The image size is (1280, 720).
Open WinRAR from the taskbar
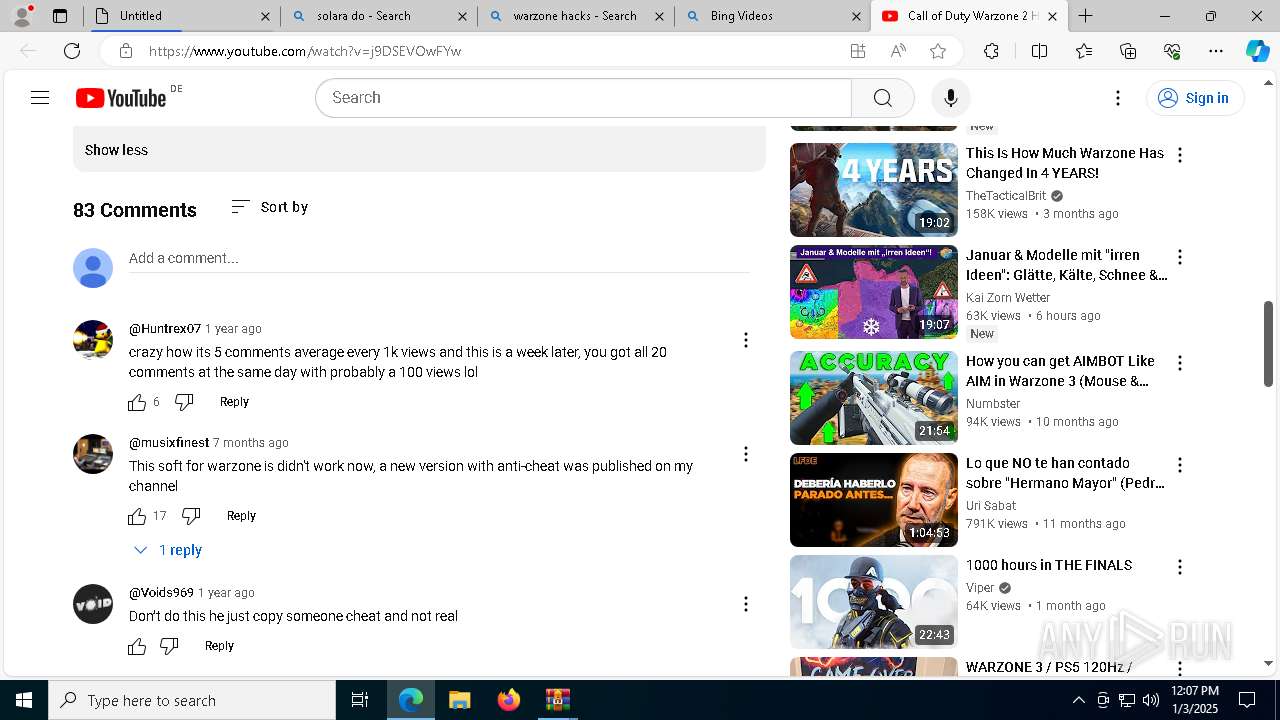[558, 700]
